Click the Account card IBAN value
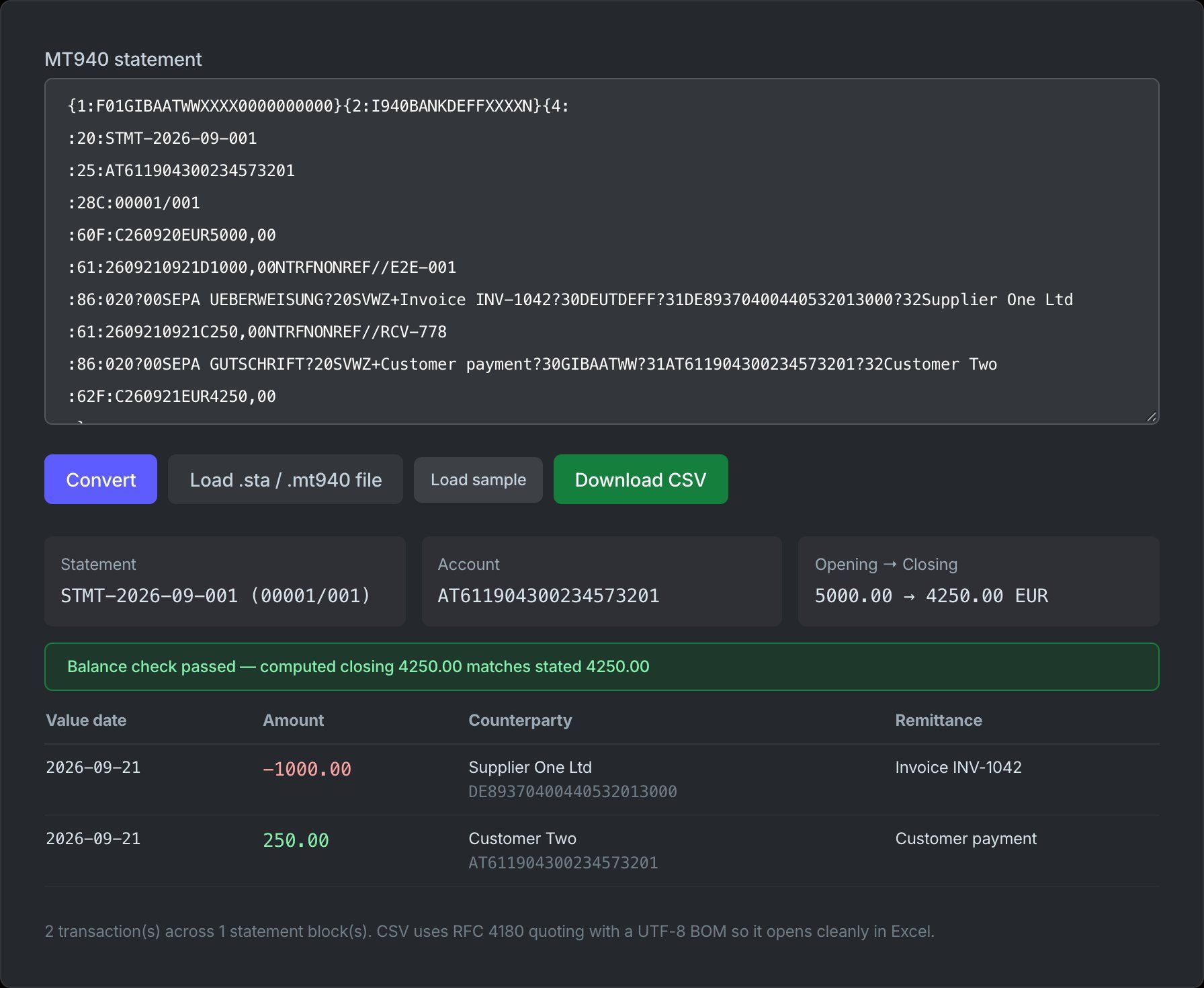Image resolution: width=1204 pixels, height=988 pixels. click(549, 595)
